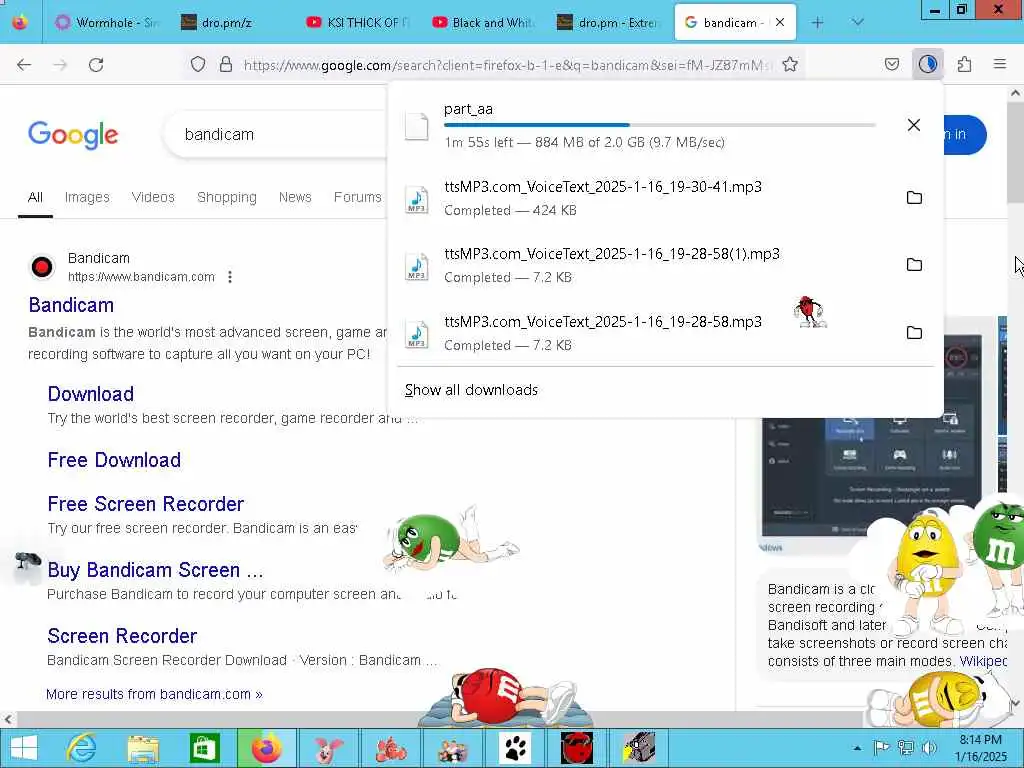The width and height of the screenshot is (1024, 768).
Task: Open the Firefox downloads panel button
Action: (x=928, y=64)
